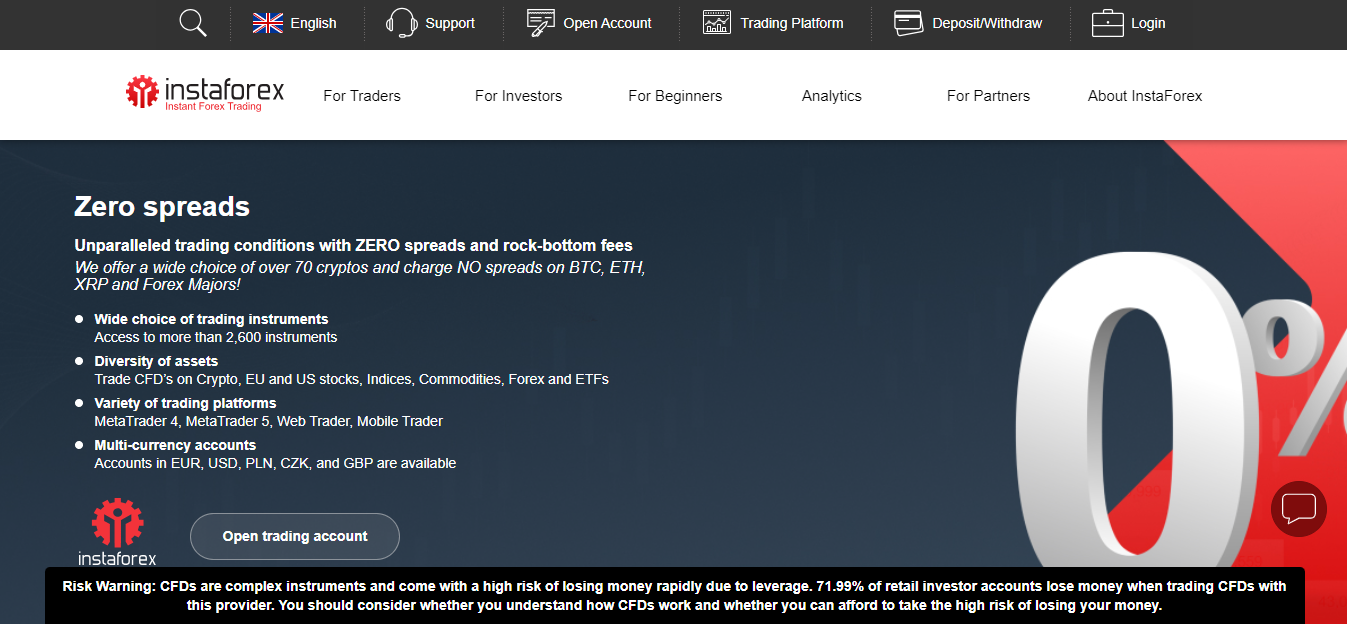Screen dimensions: 1347x624
Task: Click the Open trading account button
Action: tap(295, 536)
